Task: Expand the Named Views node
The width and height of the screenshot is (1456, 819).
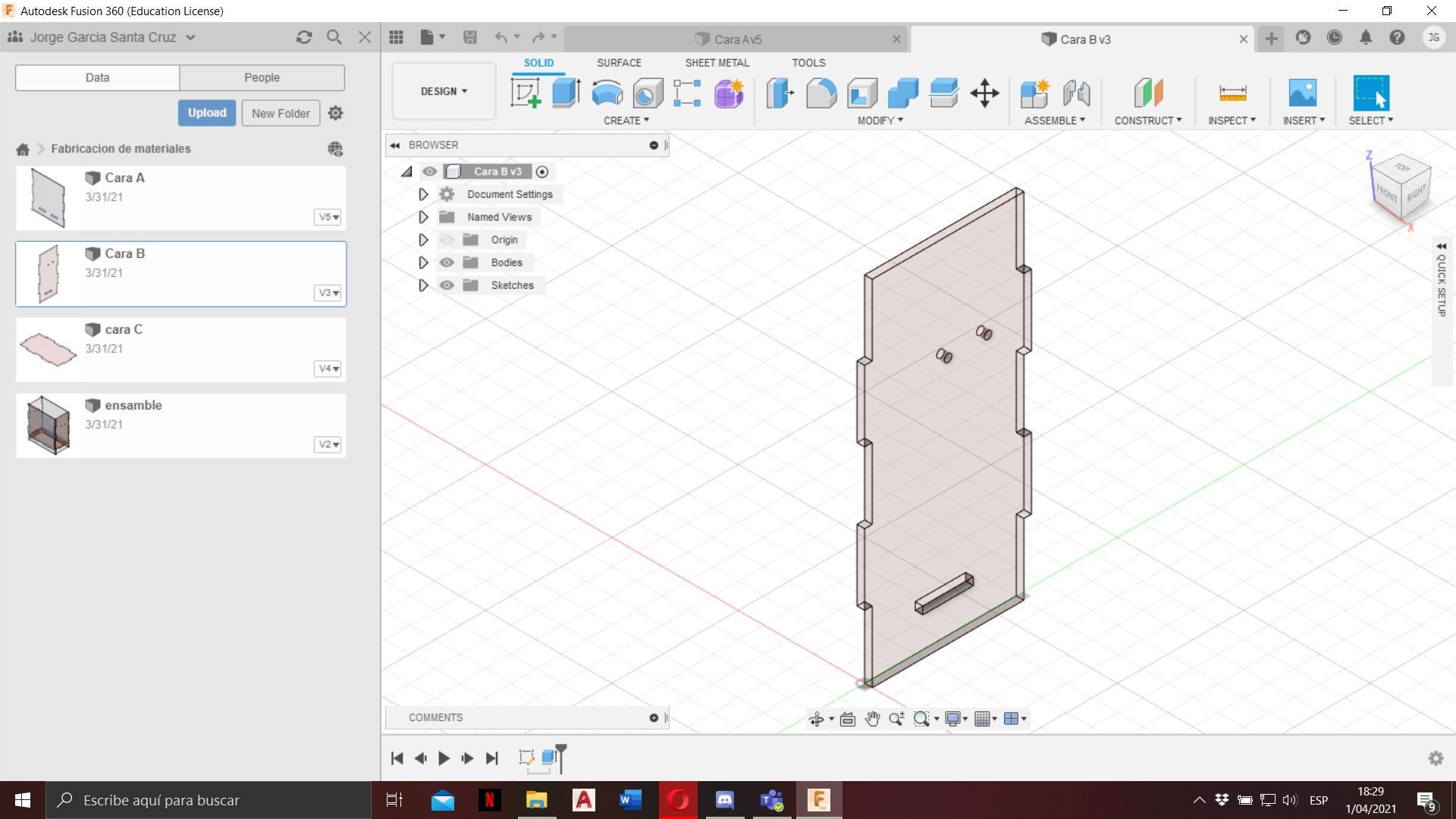Action: pyautogui.click(x=423, y=217)
